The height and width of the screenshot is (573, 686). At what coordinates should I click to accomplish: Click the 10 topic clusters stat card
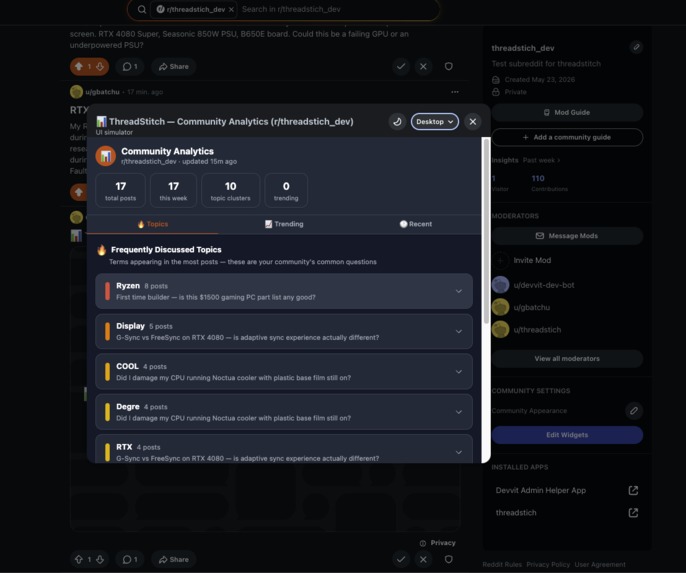tap(231, 190)
